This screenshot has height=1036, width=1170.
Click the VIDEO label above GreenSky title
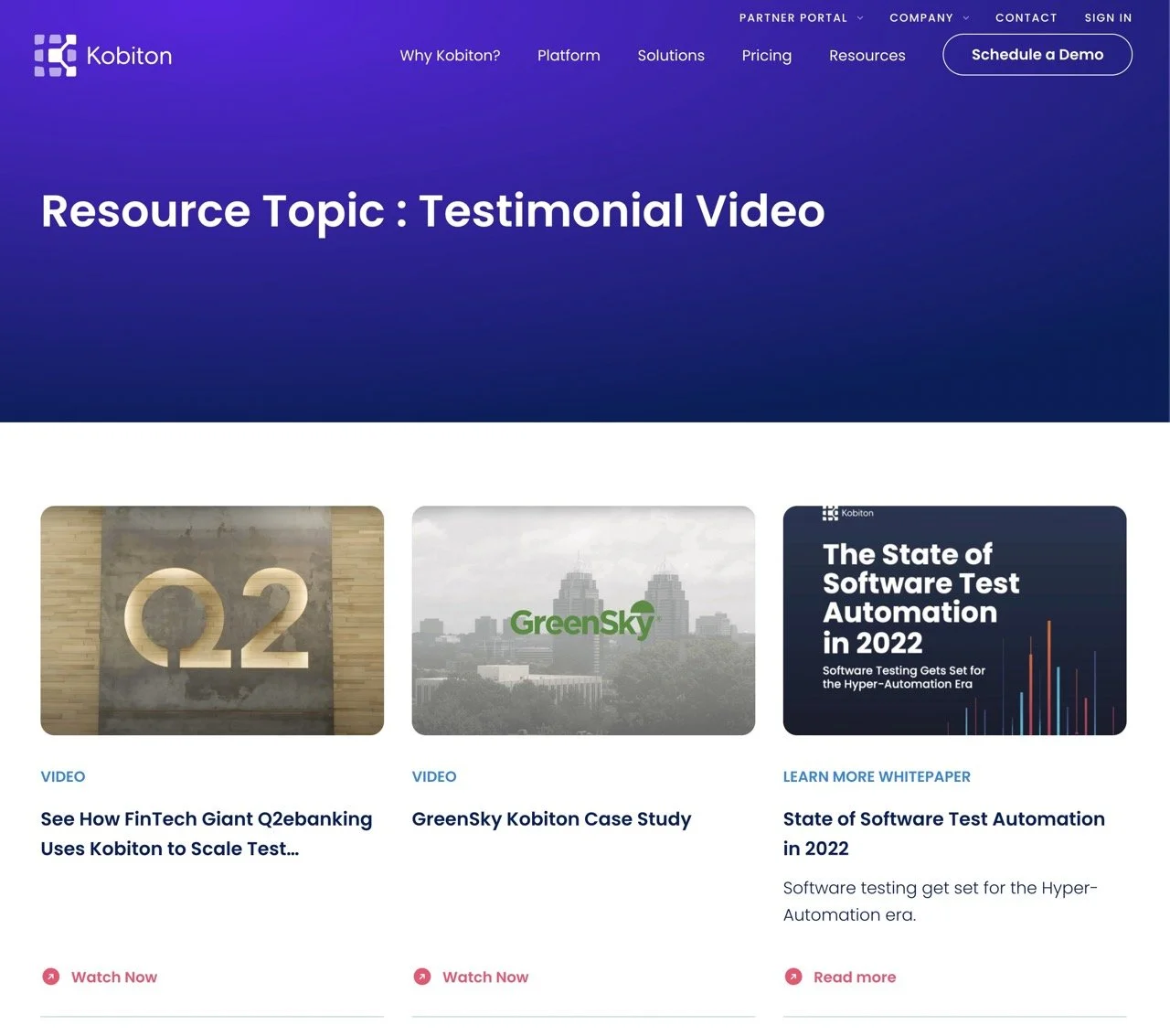click(434, 776)
